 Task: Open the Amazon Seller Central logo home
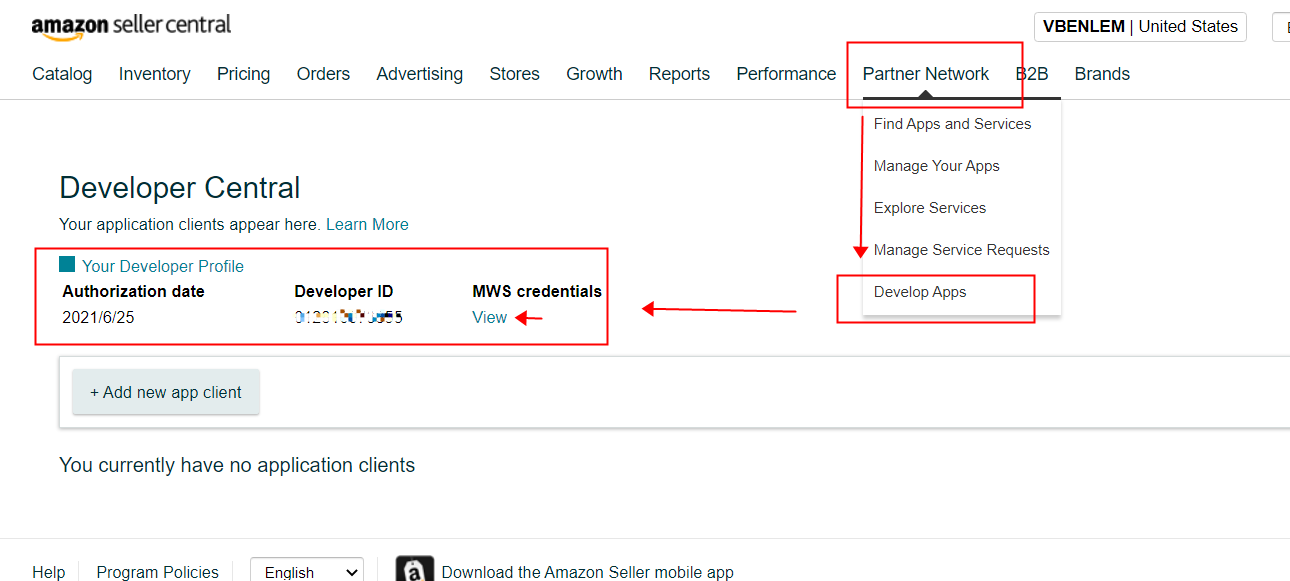[131, 26]
